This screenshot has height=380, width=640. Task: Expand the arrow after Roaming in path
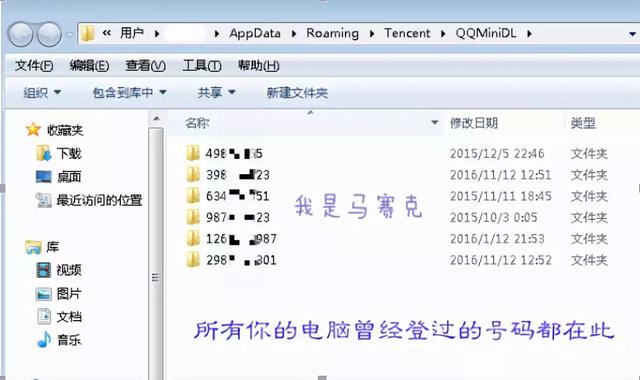[371, 33]
